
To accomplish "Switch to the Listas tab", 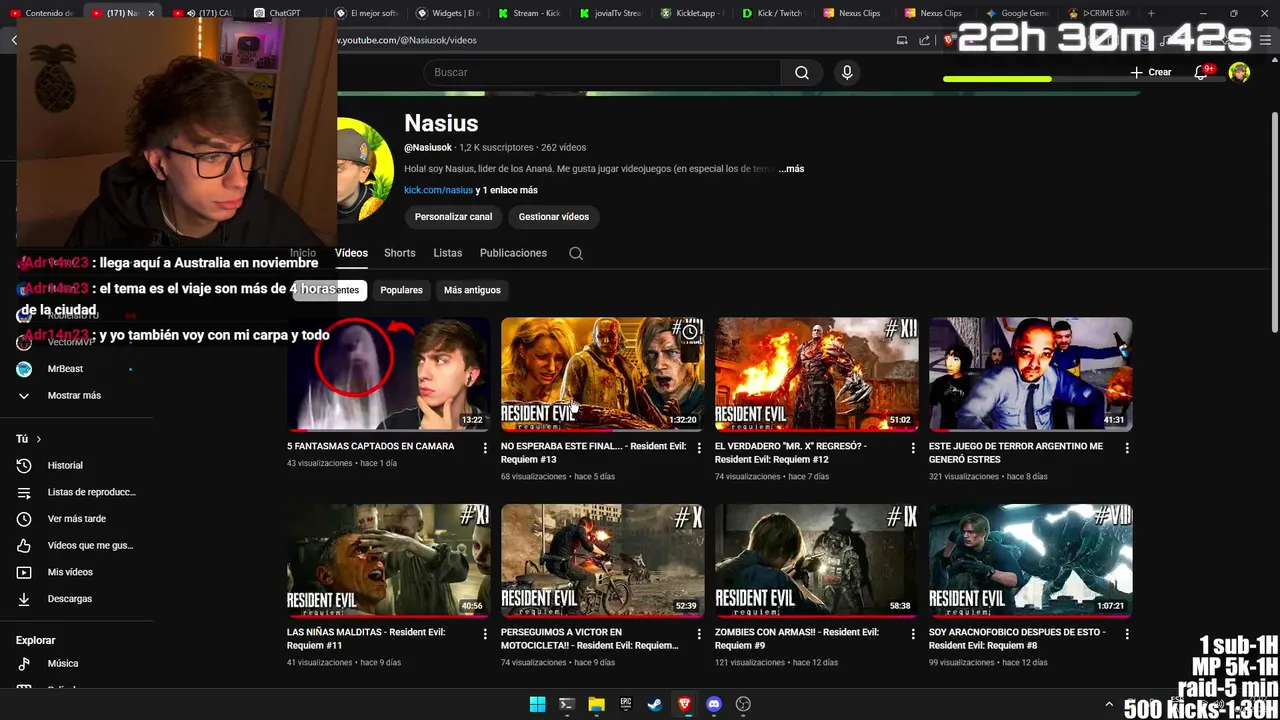I will pos(447,253).
